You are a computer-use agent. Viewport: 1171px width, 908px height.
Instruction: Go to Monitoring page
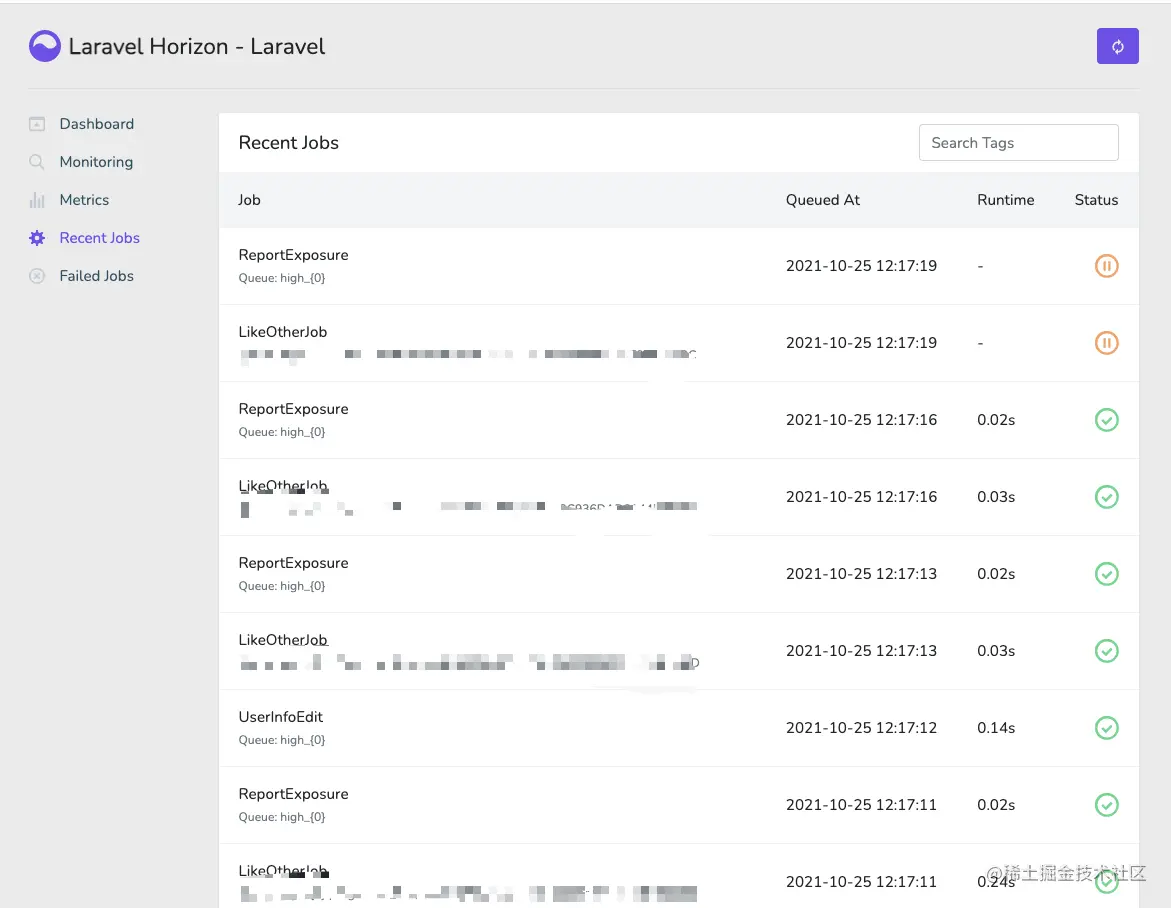tap(96, 162)
